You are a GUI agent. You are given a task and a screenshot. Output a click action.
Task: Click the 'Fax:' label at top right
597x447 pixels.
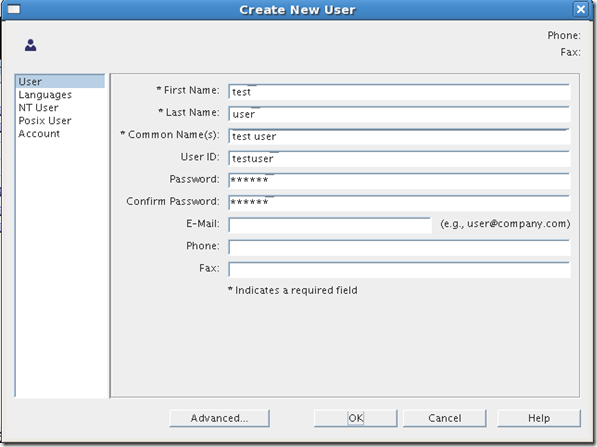point(570,52)
